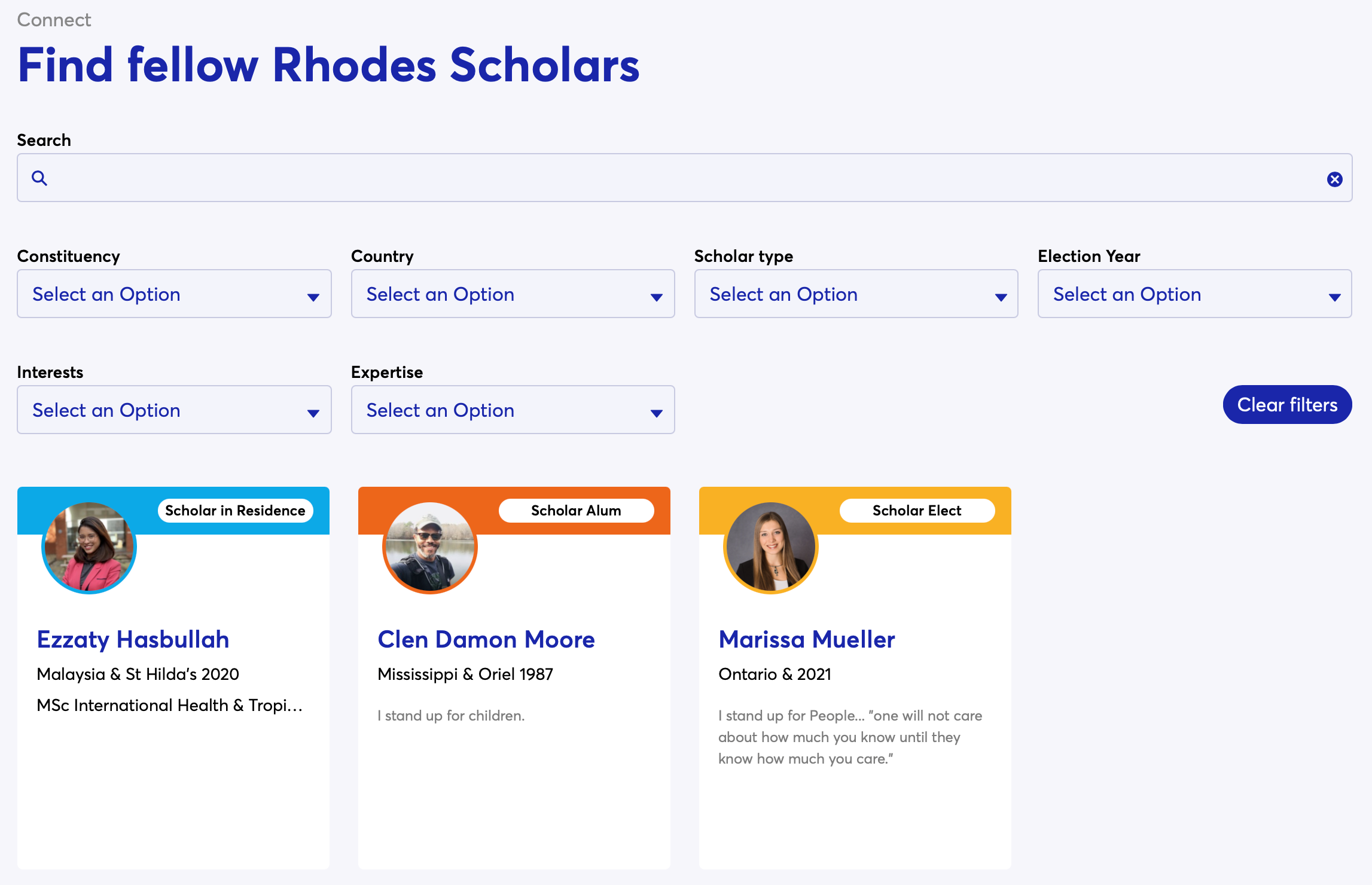Click the Scholar in Residence badge
1372x885 pixels.
pos(235,510)
